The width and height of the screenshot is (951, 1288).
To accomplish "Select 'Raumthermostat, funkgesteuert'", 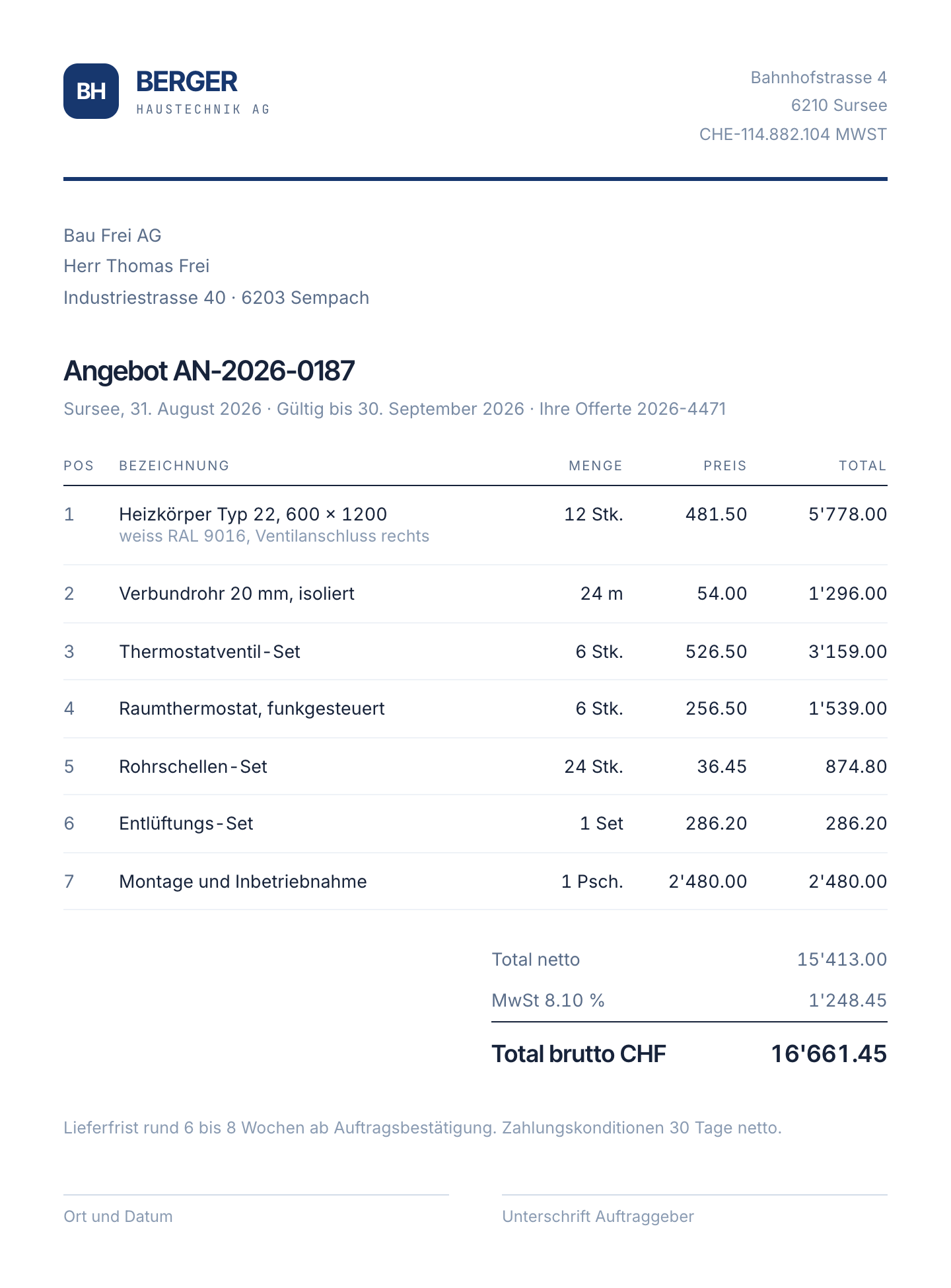I will click(x=252, y=709).
